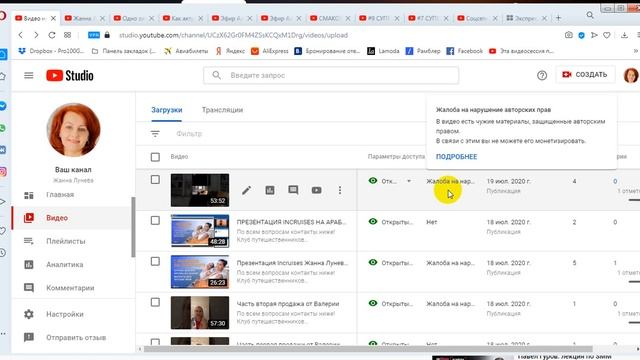
Task: Click the edit pencil icon on first video
Action: tap(246, 190)
